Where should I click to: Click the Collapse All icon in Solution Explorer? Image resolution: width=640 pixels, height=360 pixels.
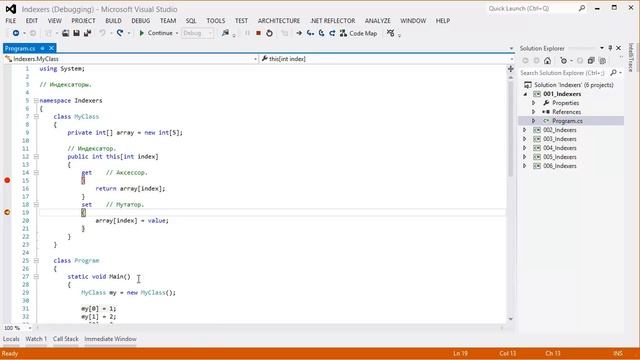pyautogui.click(x=591, y=61)
